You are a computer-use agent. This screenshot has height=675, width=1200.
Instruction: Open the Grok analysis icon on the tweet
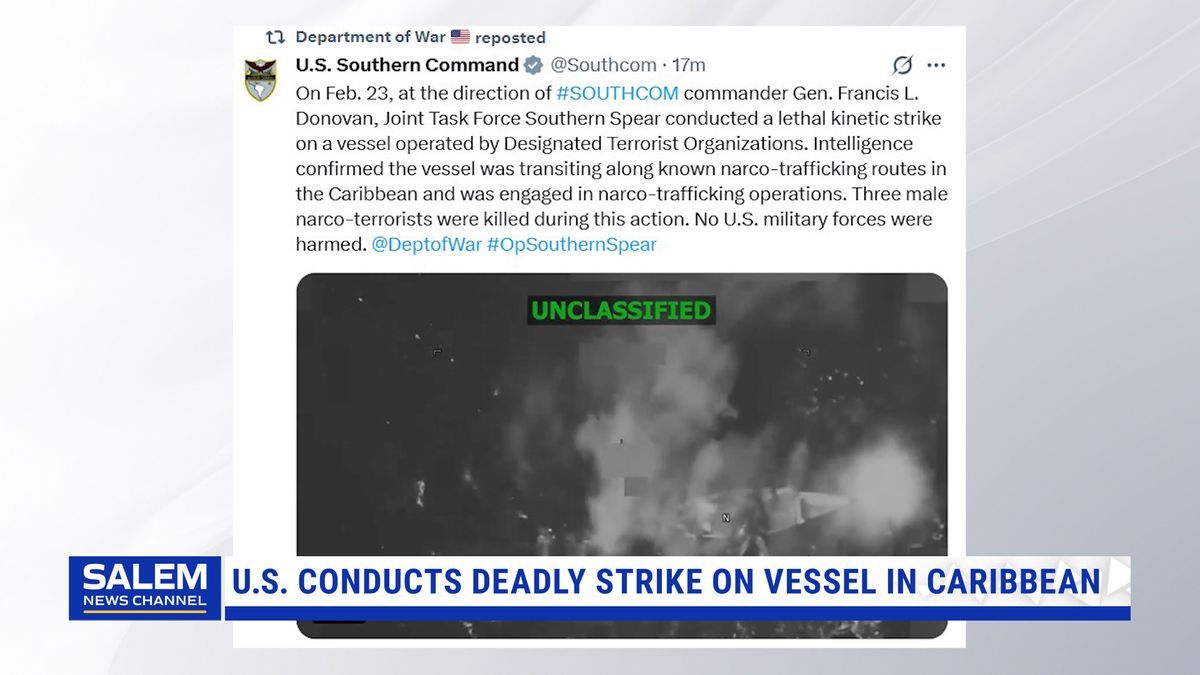click(902, 65)
